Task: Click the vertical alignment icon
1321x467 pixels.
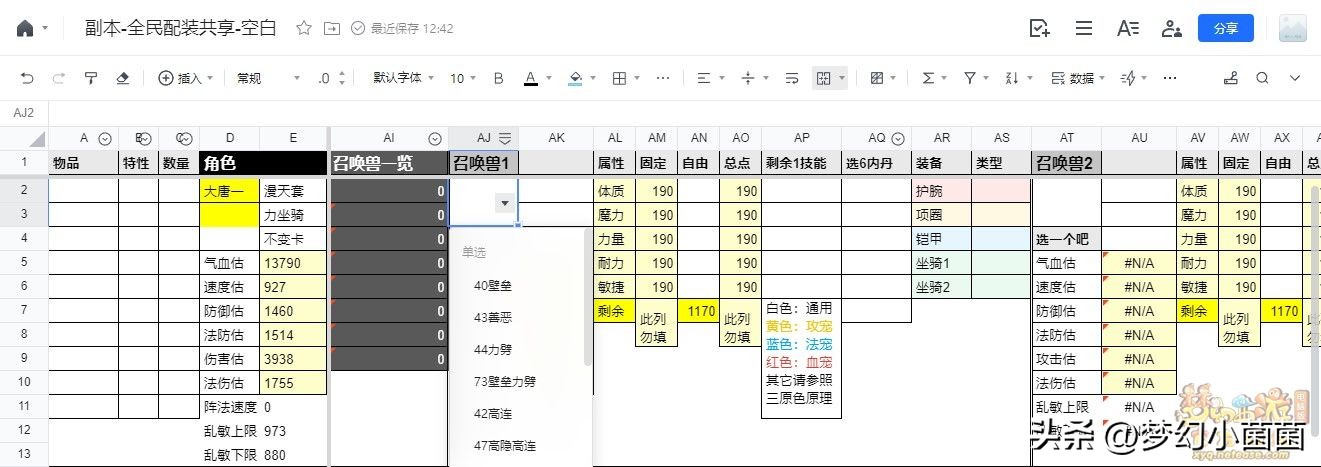Action: tap(748, 78)
